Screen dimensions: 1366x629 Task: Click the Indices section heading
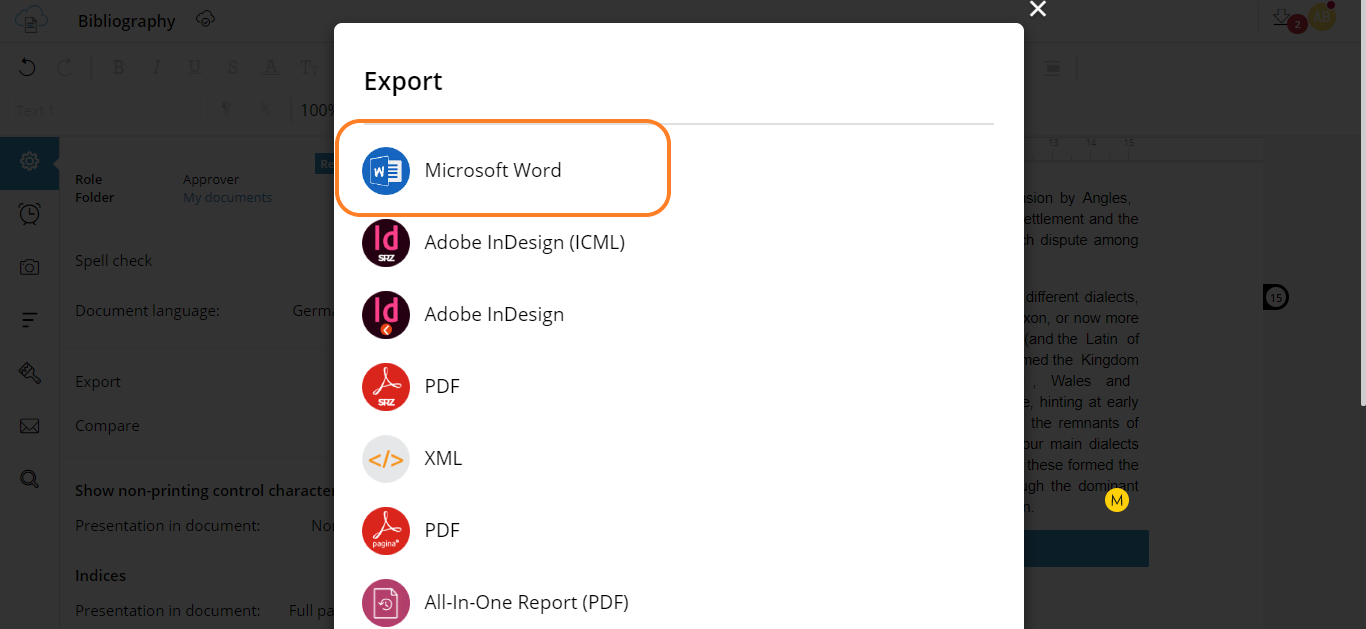pyautogui.click(x=100, y=576)
